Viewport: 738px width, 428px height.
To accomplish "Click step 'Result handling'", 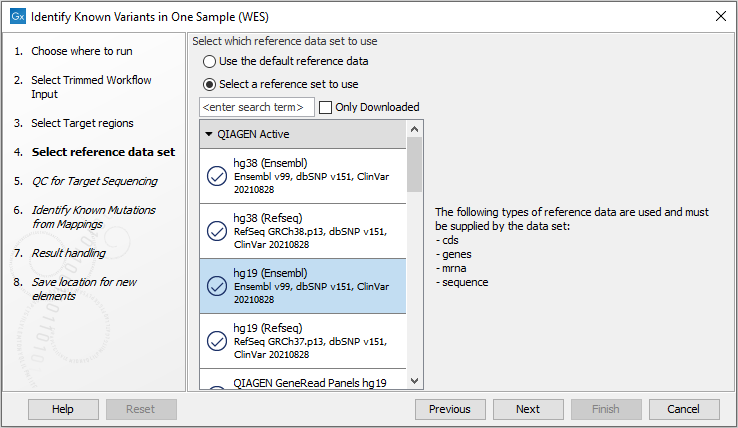I will click(x=69, y=253).
